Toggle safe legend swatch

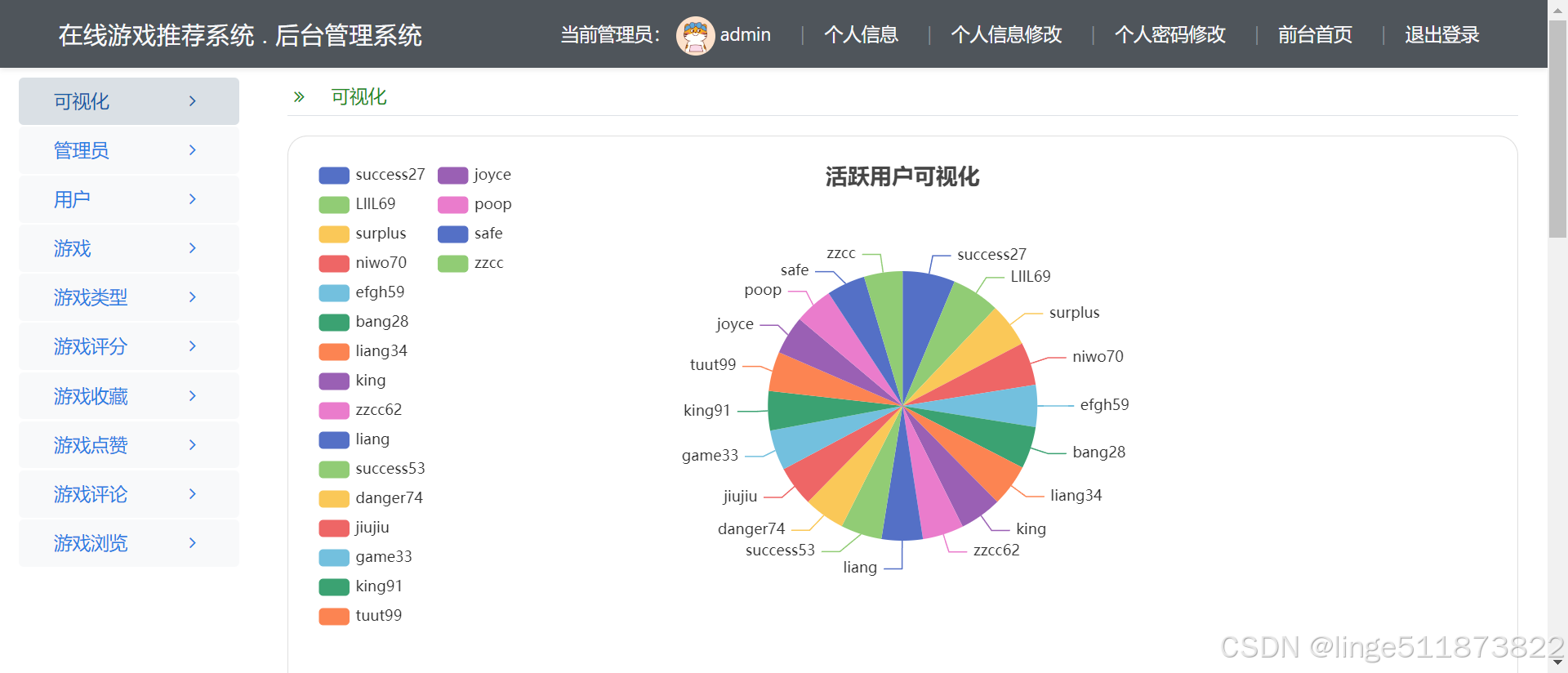click(452, 234)
